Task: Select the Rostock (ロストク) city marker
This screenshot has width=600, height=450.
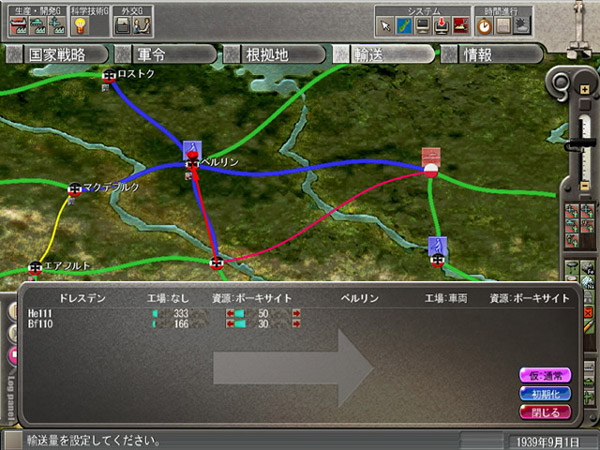Action: pos(109,76)
